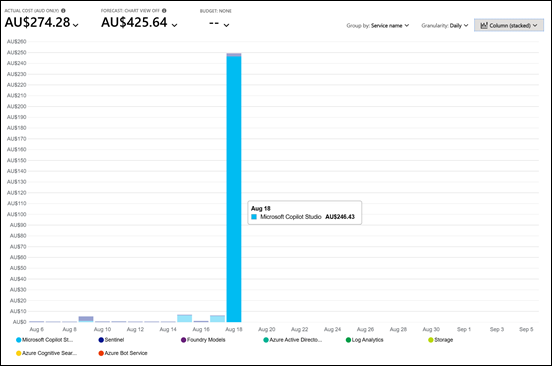Click the AU$425.64 forecast value
The image size is (552, 366).
pyautogui.click(x=134, y=22)
